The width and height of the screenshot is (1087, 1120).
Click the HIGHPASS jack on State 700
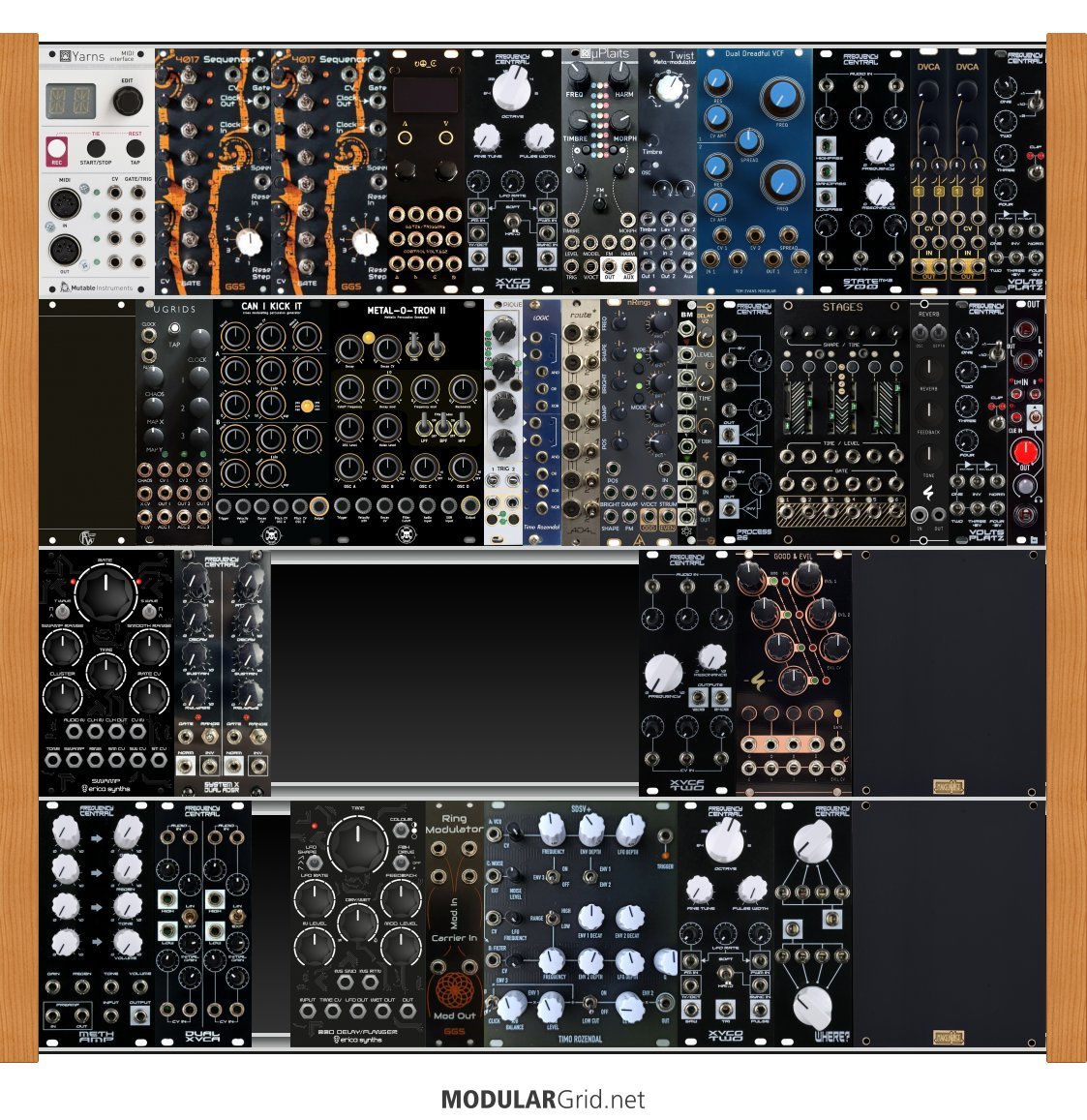[x=827, y=147]
